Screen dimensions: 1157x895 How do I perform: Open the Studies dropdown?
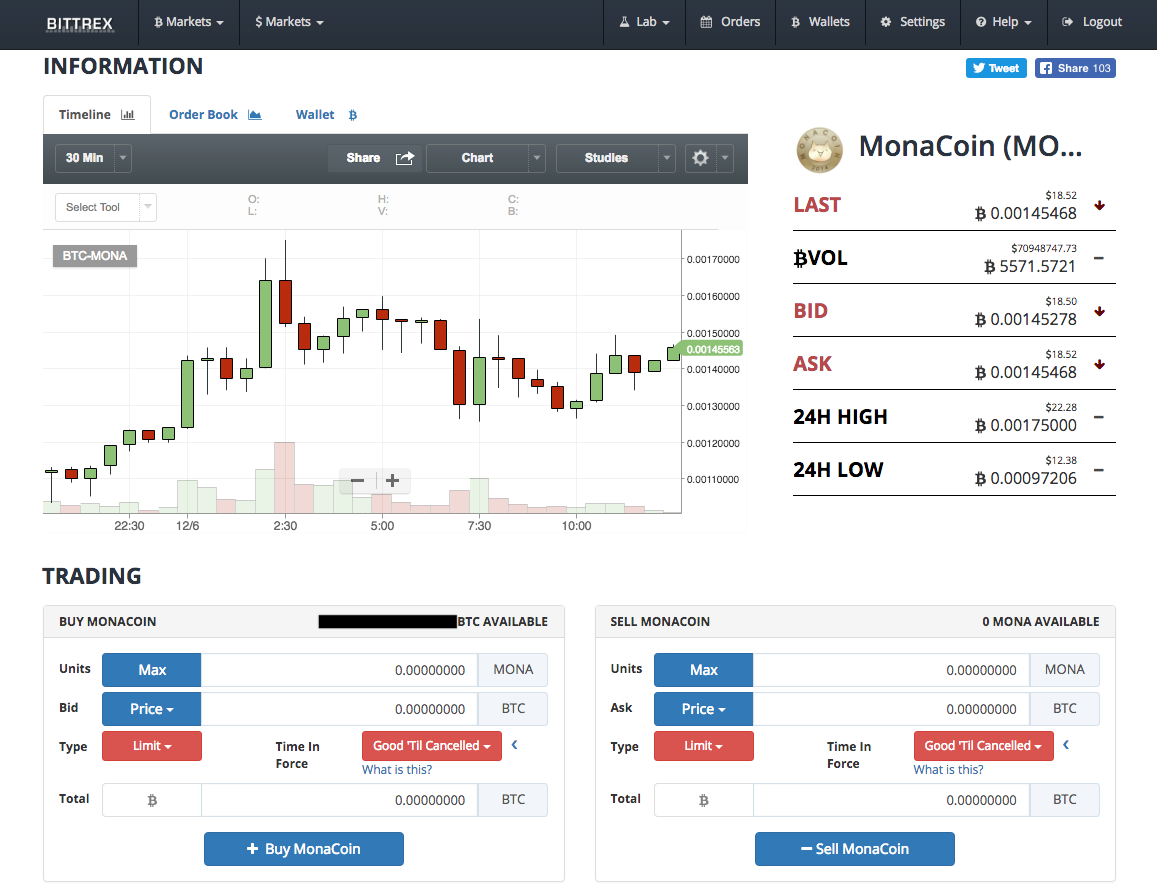click(616, 158)
